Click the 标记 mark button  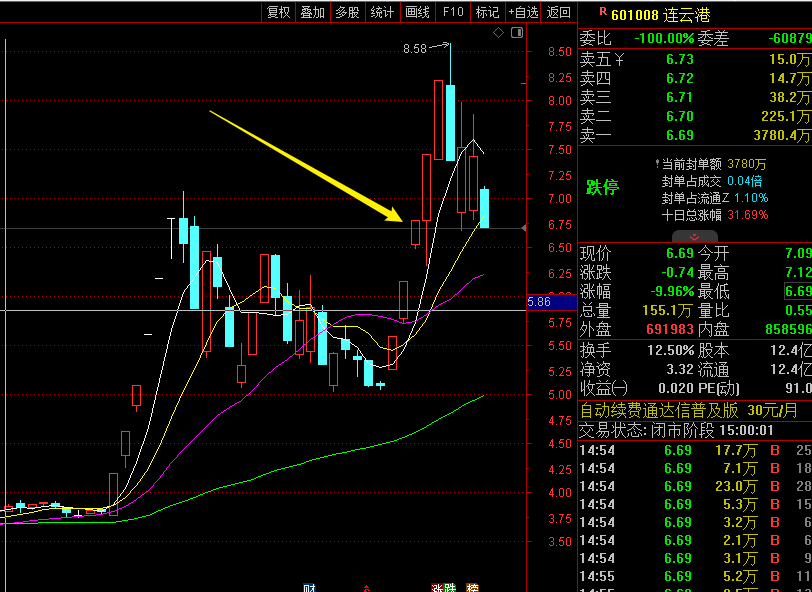coord(487,12)
